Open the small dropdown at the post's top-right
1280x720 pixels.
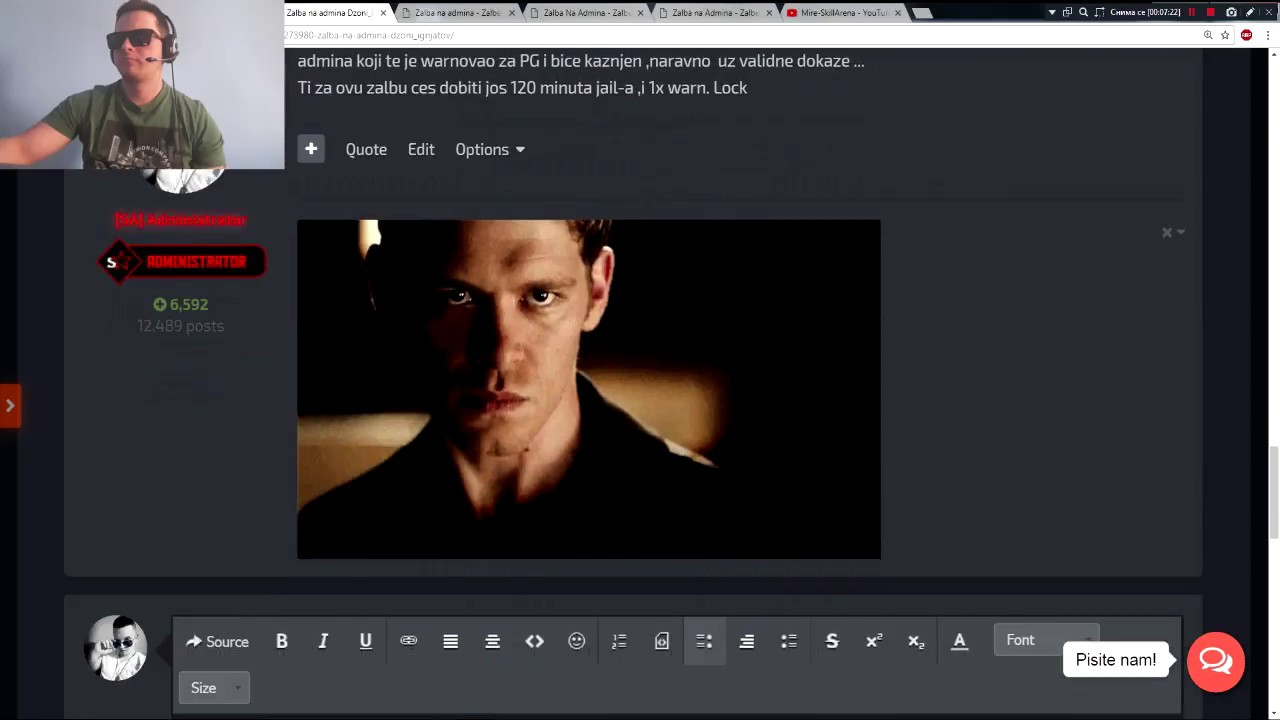click(1173, 232)
